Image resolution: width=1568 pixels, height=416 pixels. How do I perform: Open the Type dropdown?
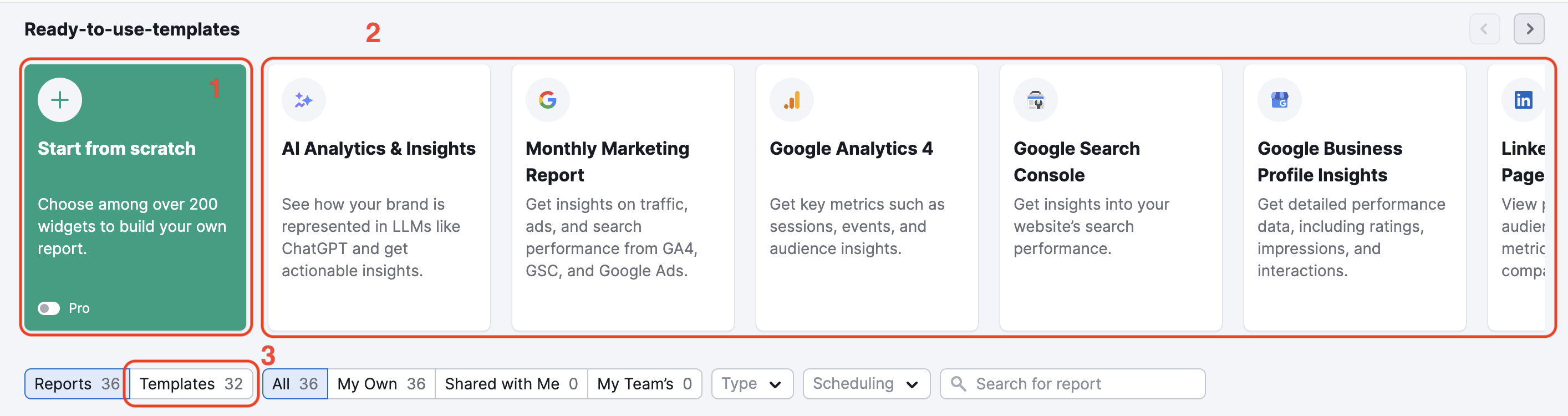point(752,384)
